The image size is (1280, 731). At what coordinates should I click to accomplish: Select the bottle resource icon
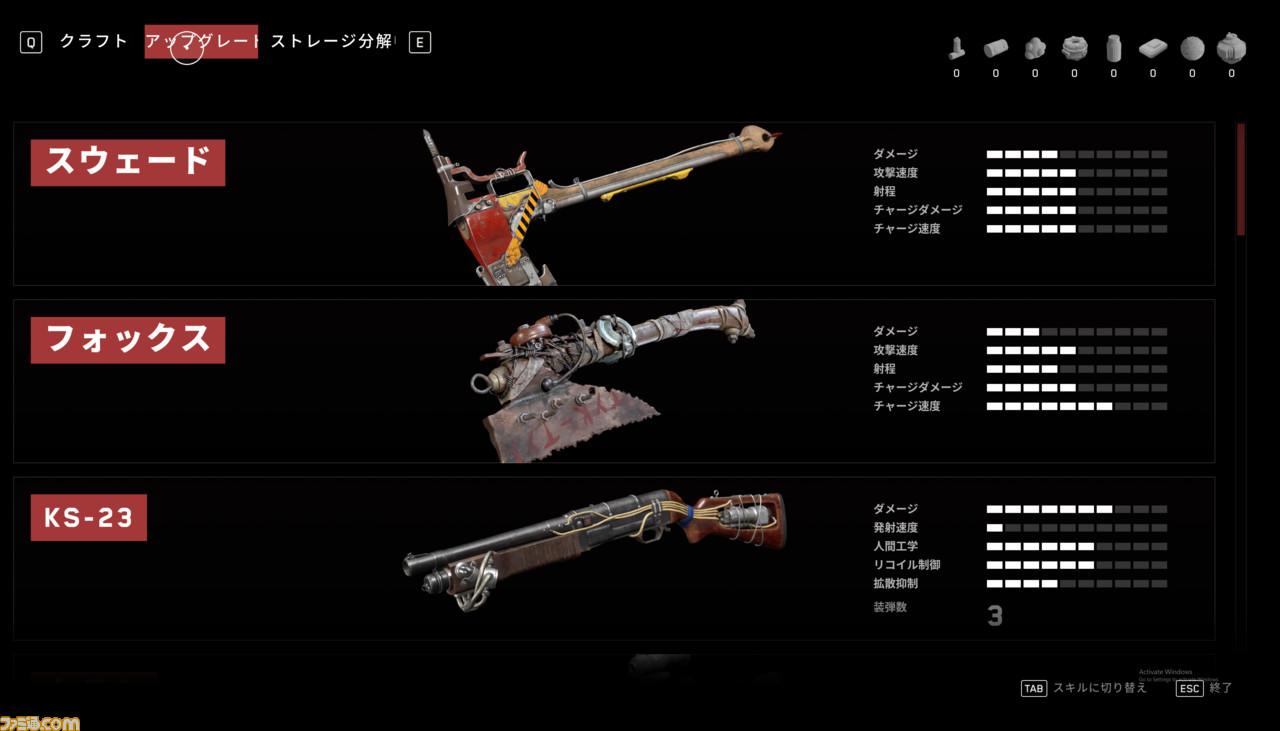(x=1113, y=48)
